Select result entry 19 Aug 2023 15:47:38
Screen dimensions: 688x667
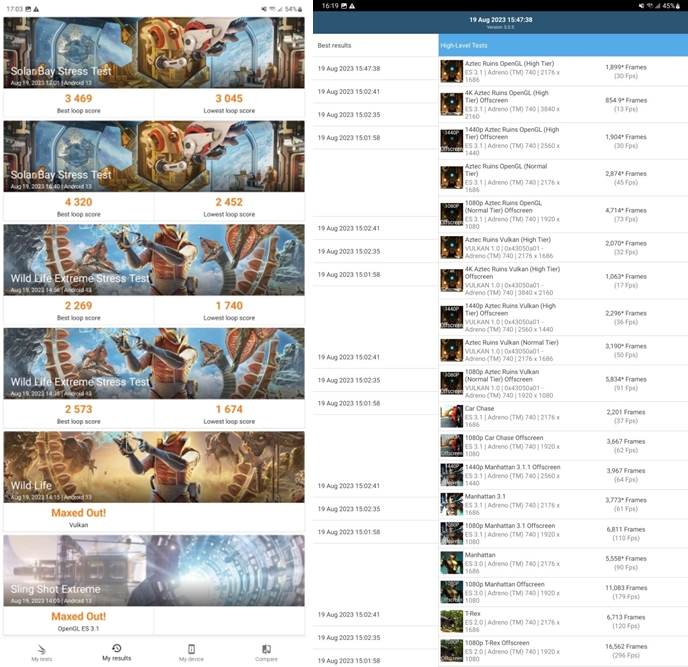pos(376,68)
